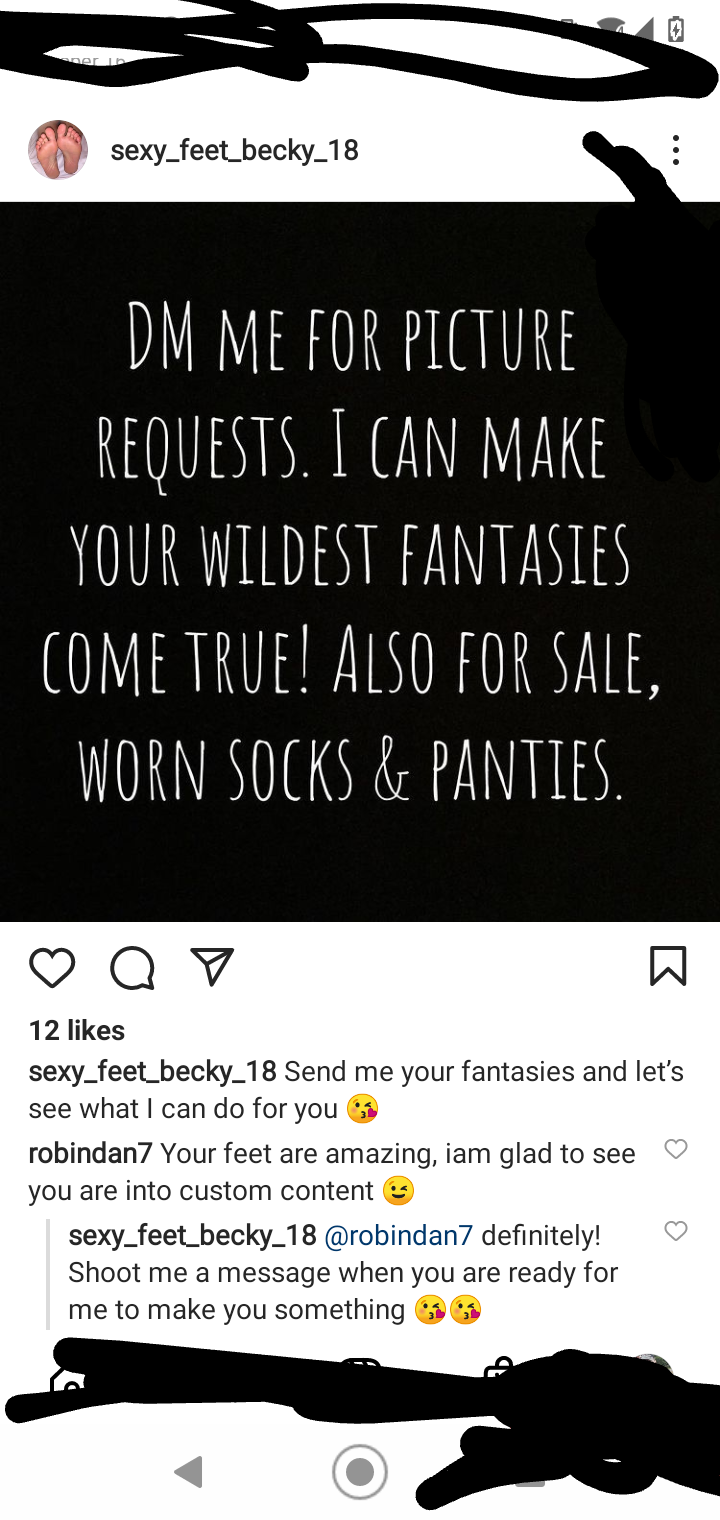Save the post using the bookmark icon

pyautogui.click(x=668, y=967)
